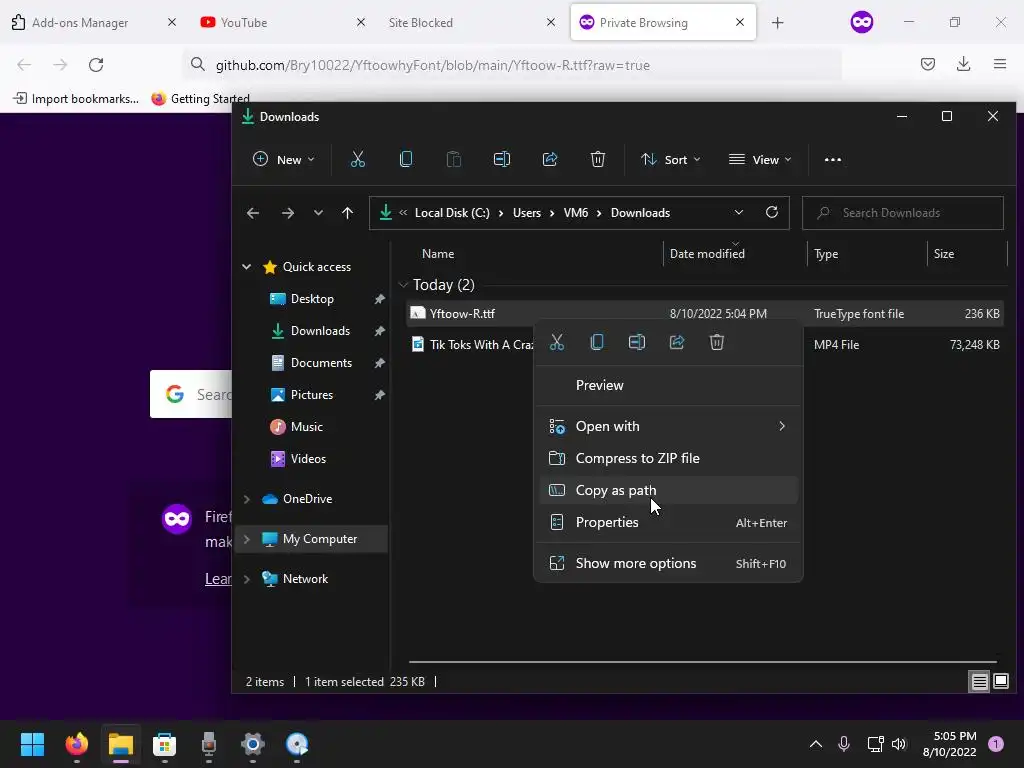Click the Delete trash icon in Explorer toolbar

(598, 159)
